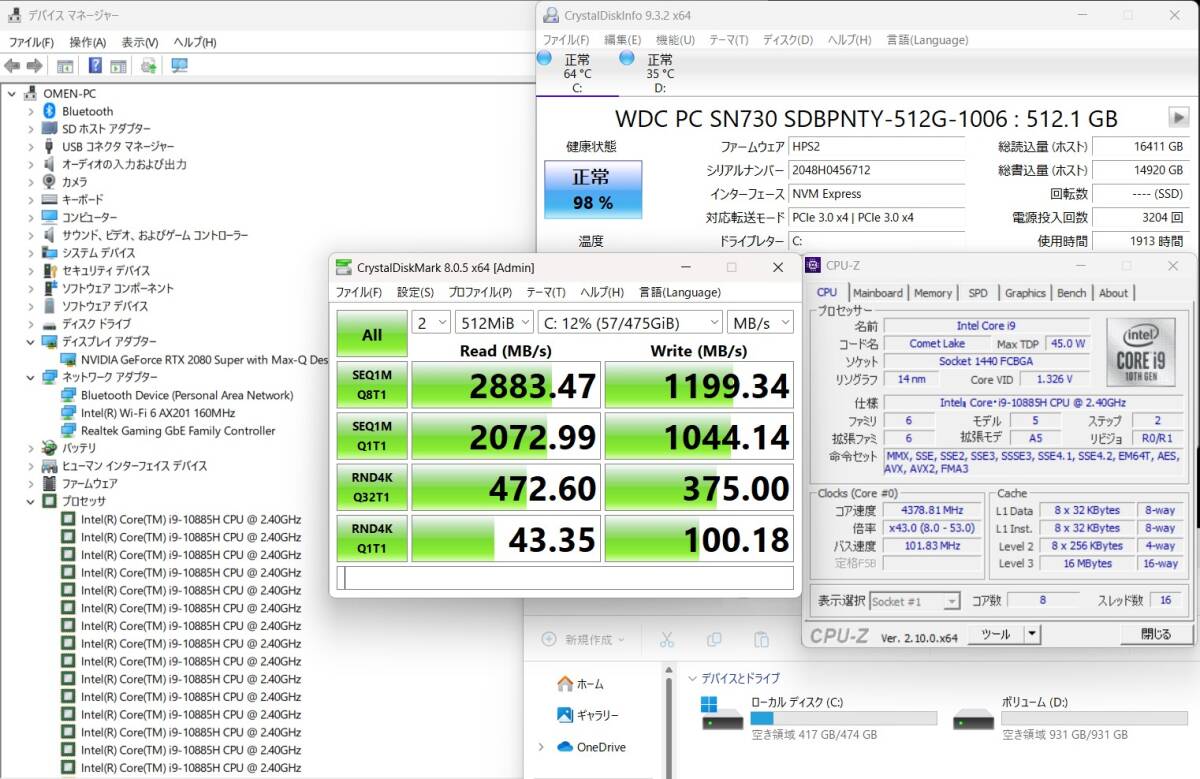Viewport: 1200px width, 779px height.
Task: Expand the キーボード node in Device Manager
Action: coord(29,199)
